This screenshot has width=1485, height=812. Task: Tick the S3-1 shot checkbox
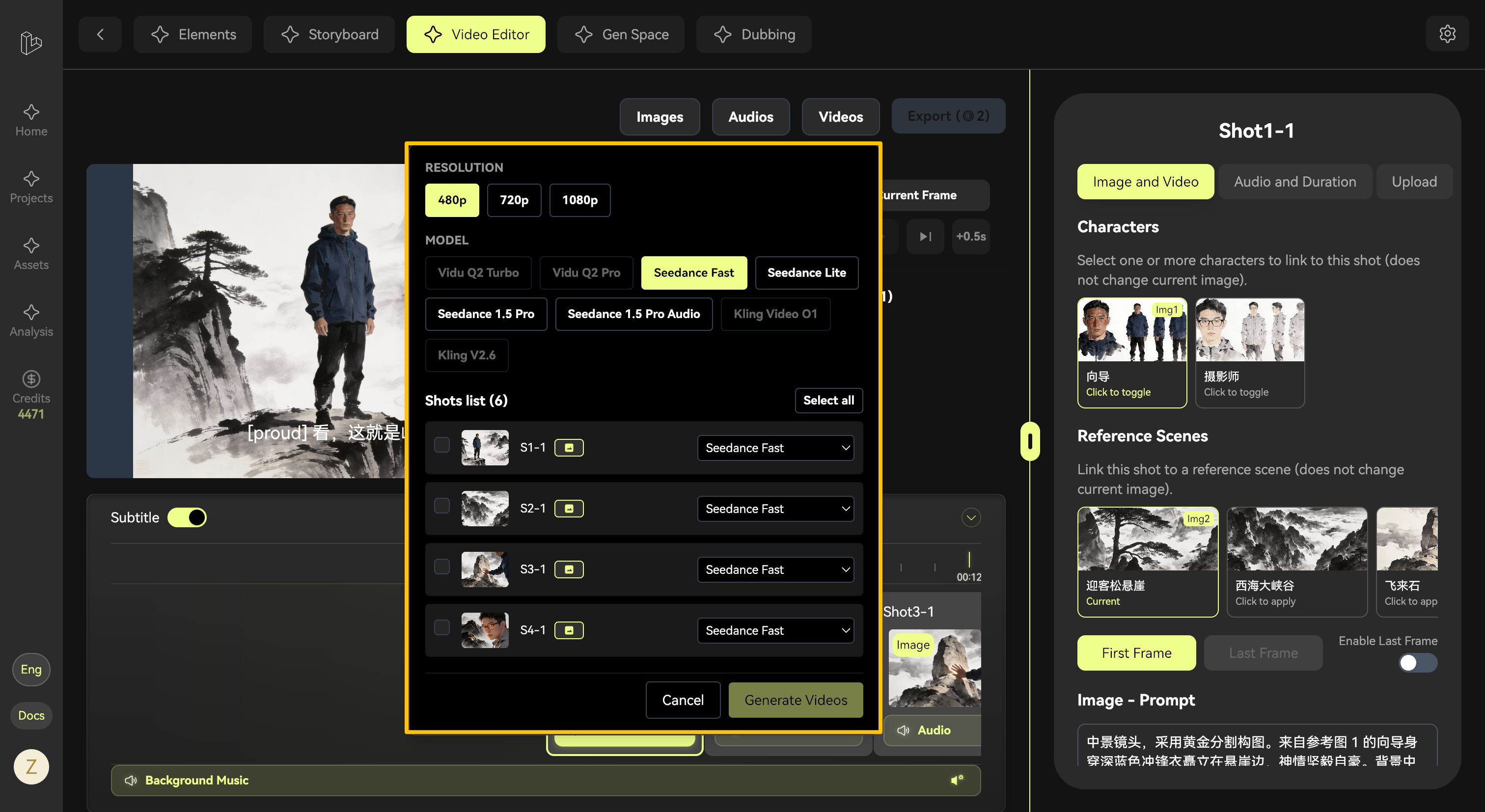(x=441, y=567)
